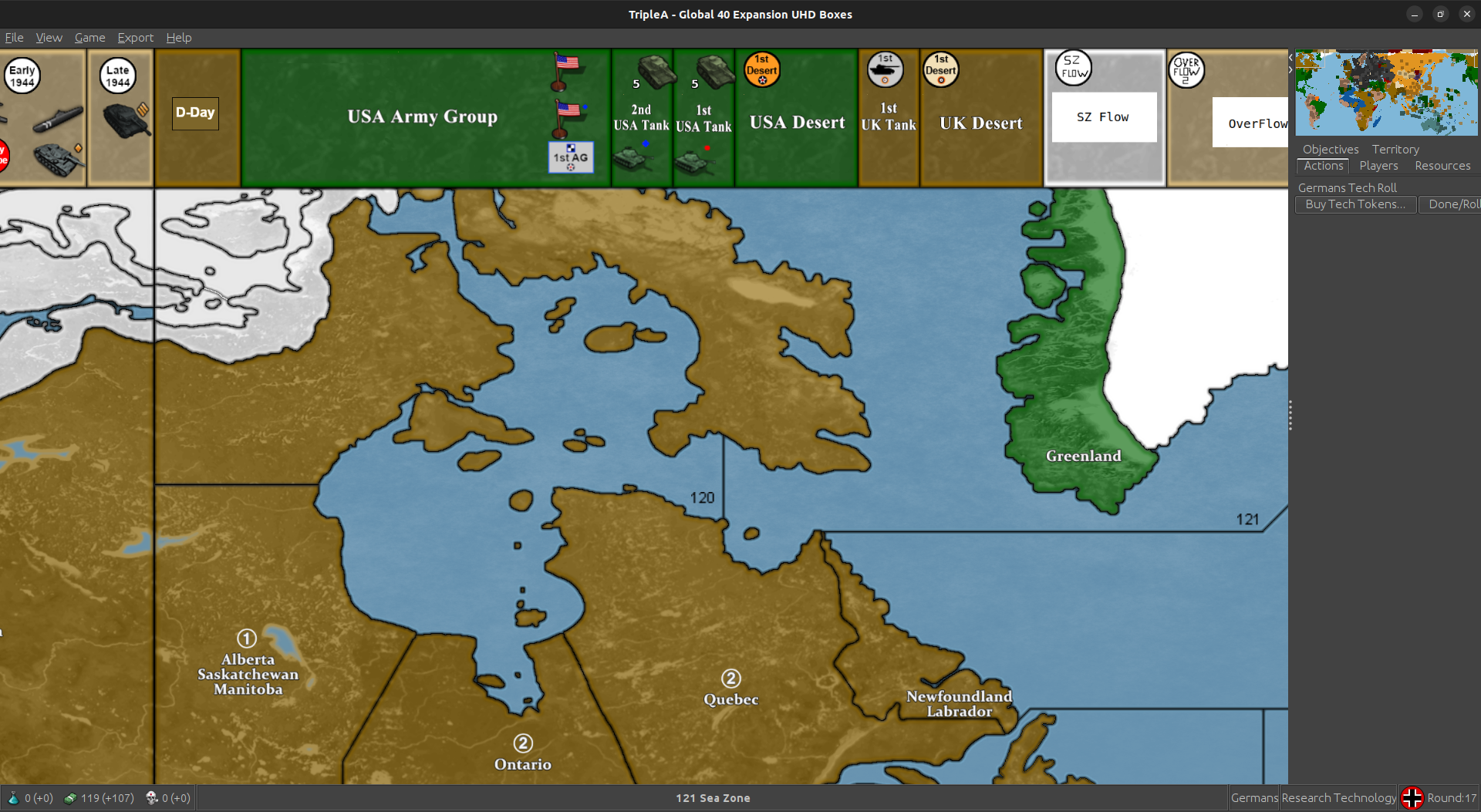Click the third resource icon in status bar

pyautogui.click(x=151, y=798)
